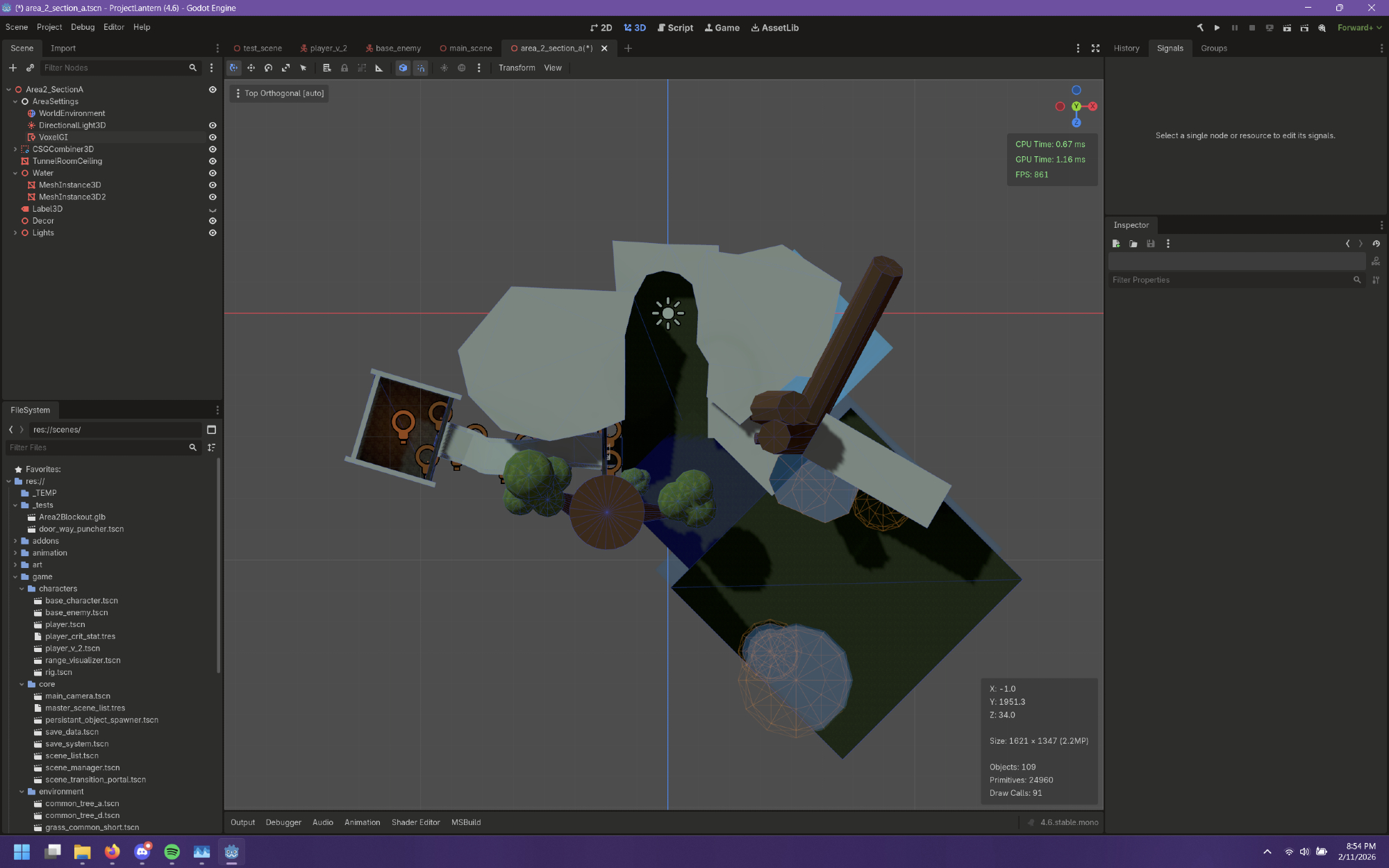Open the Transform menu
1389x868 pixels.
(517, 68)
